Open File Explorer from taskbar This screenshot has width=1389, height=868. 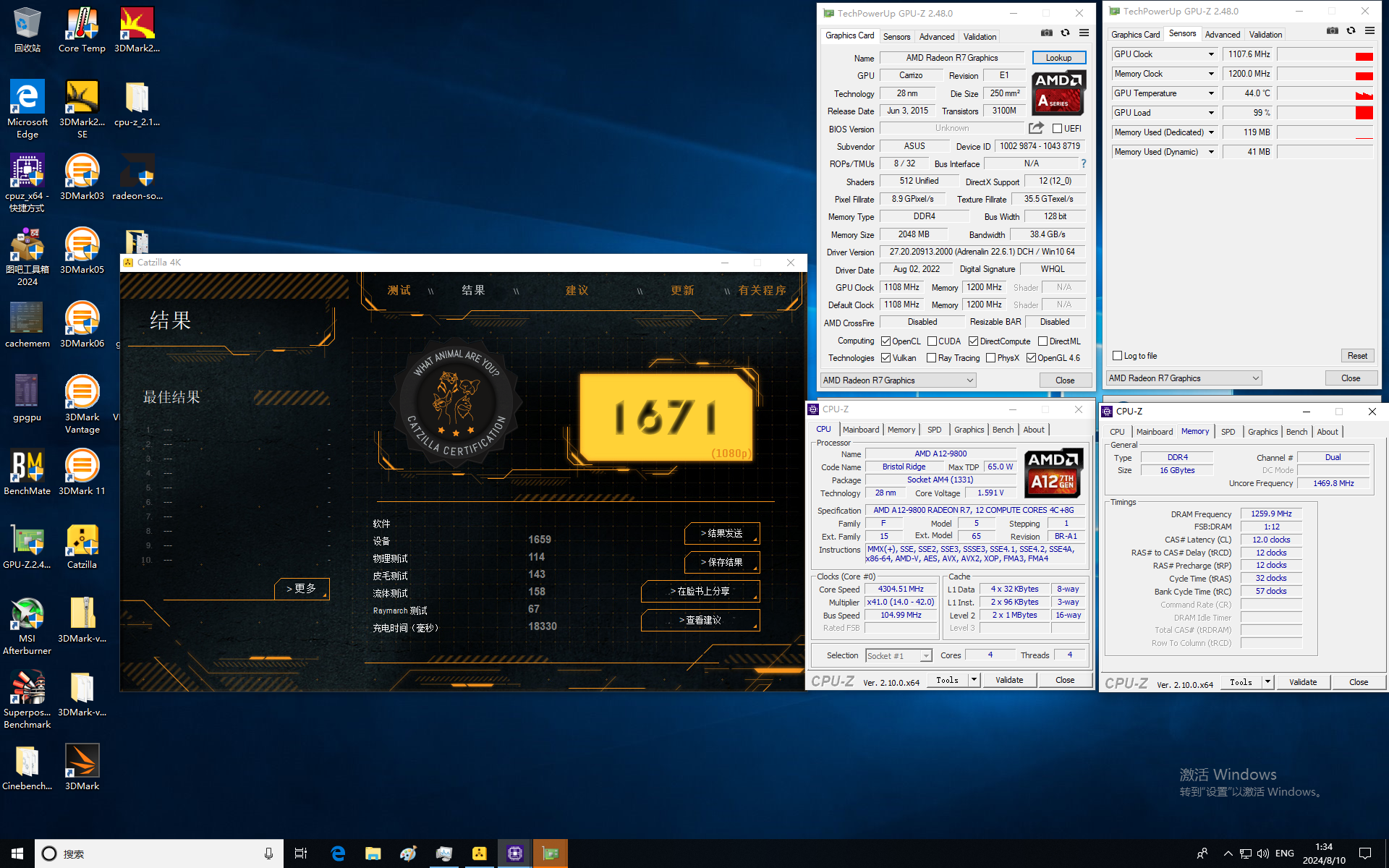[x=373, y=854]
